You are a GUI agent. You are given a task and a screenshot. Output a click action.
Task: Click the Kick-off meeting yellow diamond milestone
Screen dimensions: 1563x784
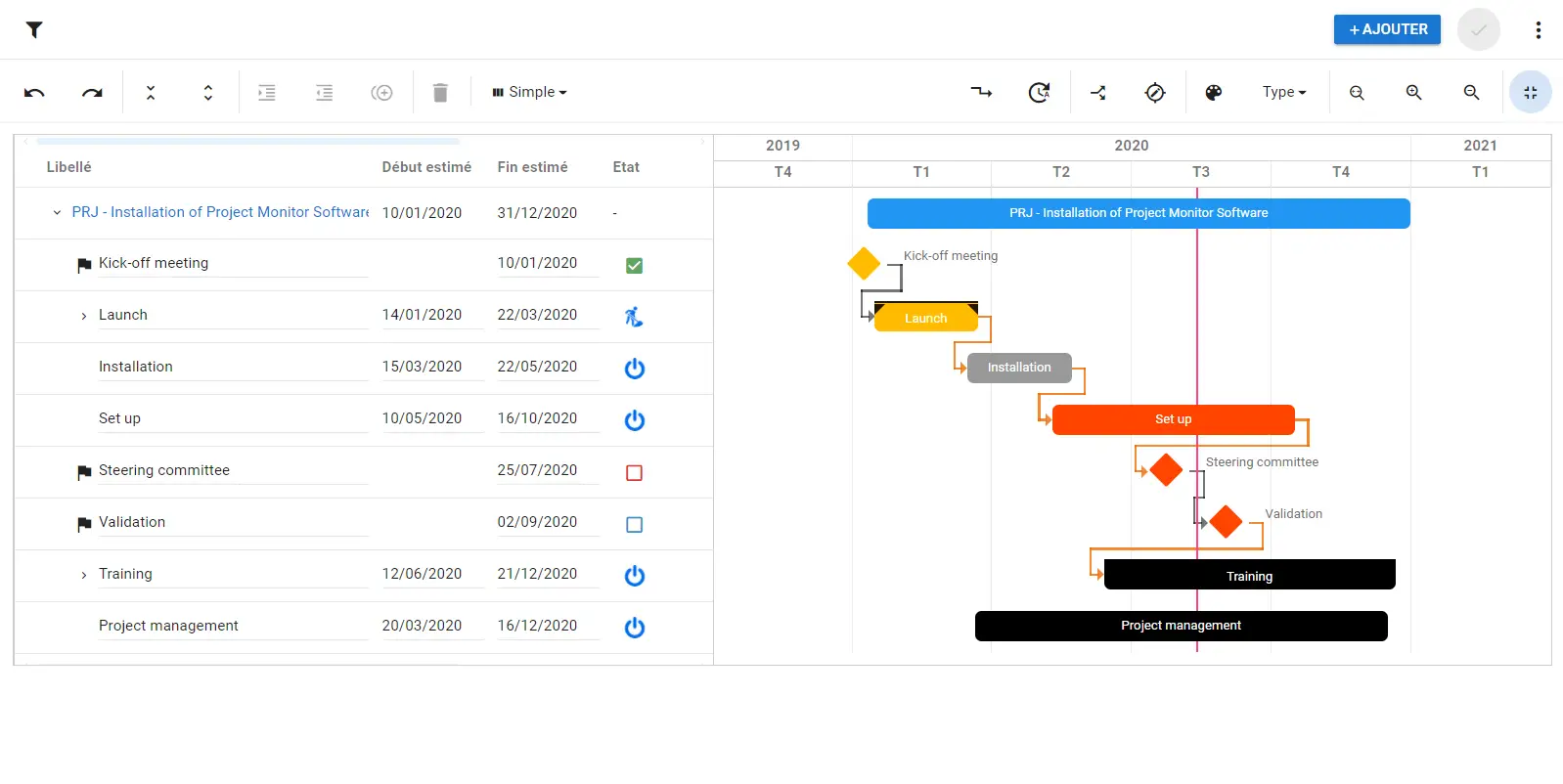click(x=864, y=264)
